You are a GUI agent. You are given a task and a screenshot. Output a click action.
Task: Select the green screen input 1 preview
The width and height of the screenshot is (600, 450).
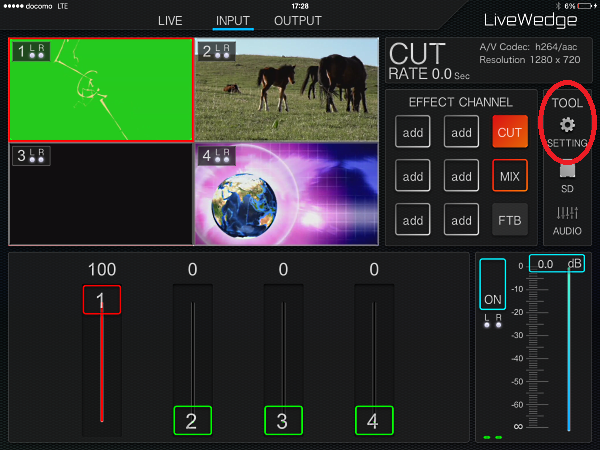coord(101,90)
